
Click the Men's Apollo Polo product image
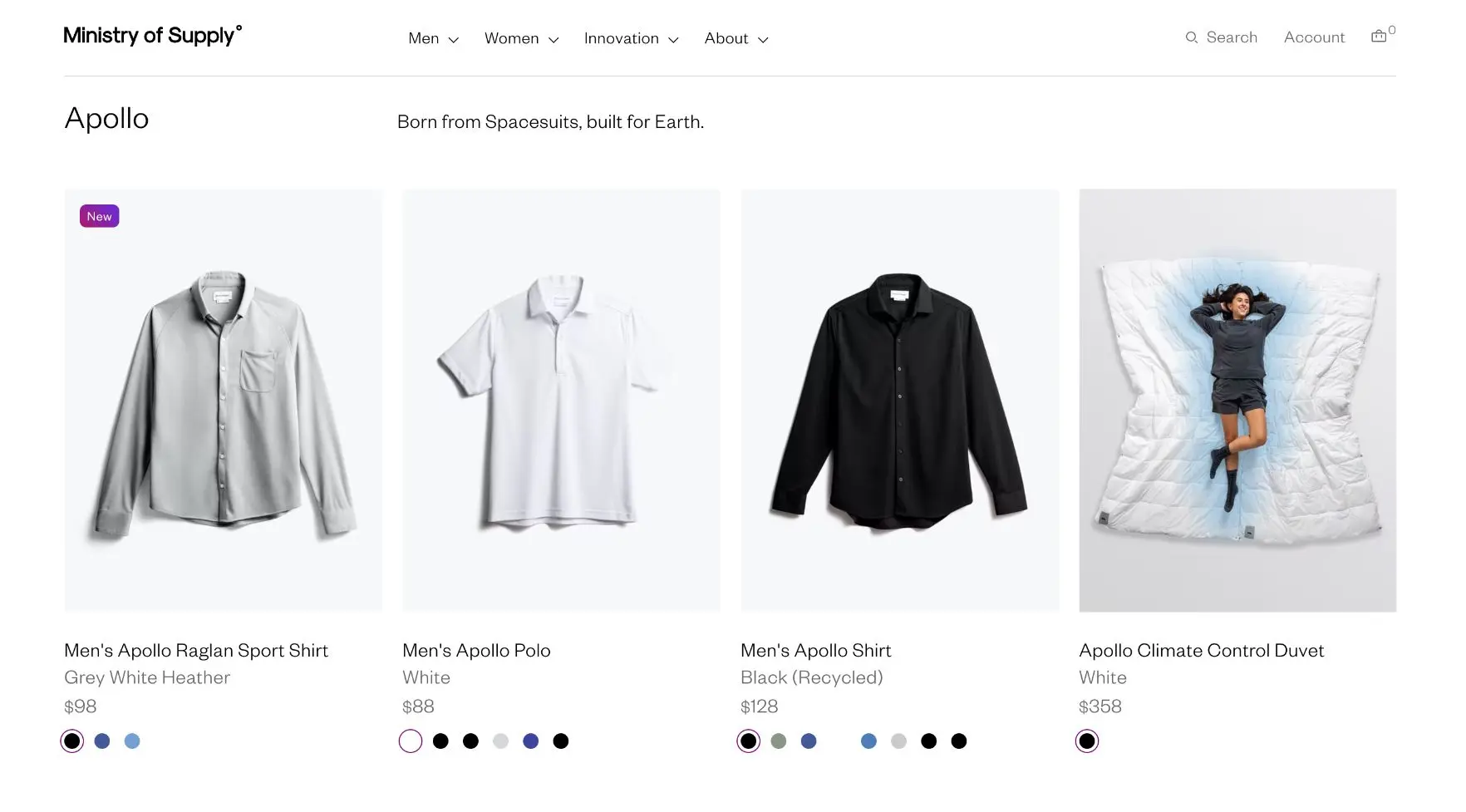click(561, 401)
